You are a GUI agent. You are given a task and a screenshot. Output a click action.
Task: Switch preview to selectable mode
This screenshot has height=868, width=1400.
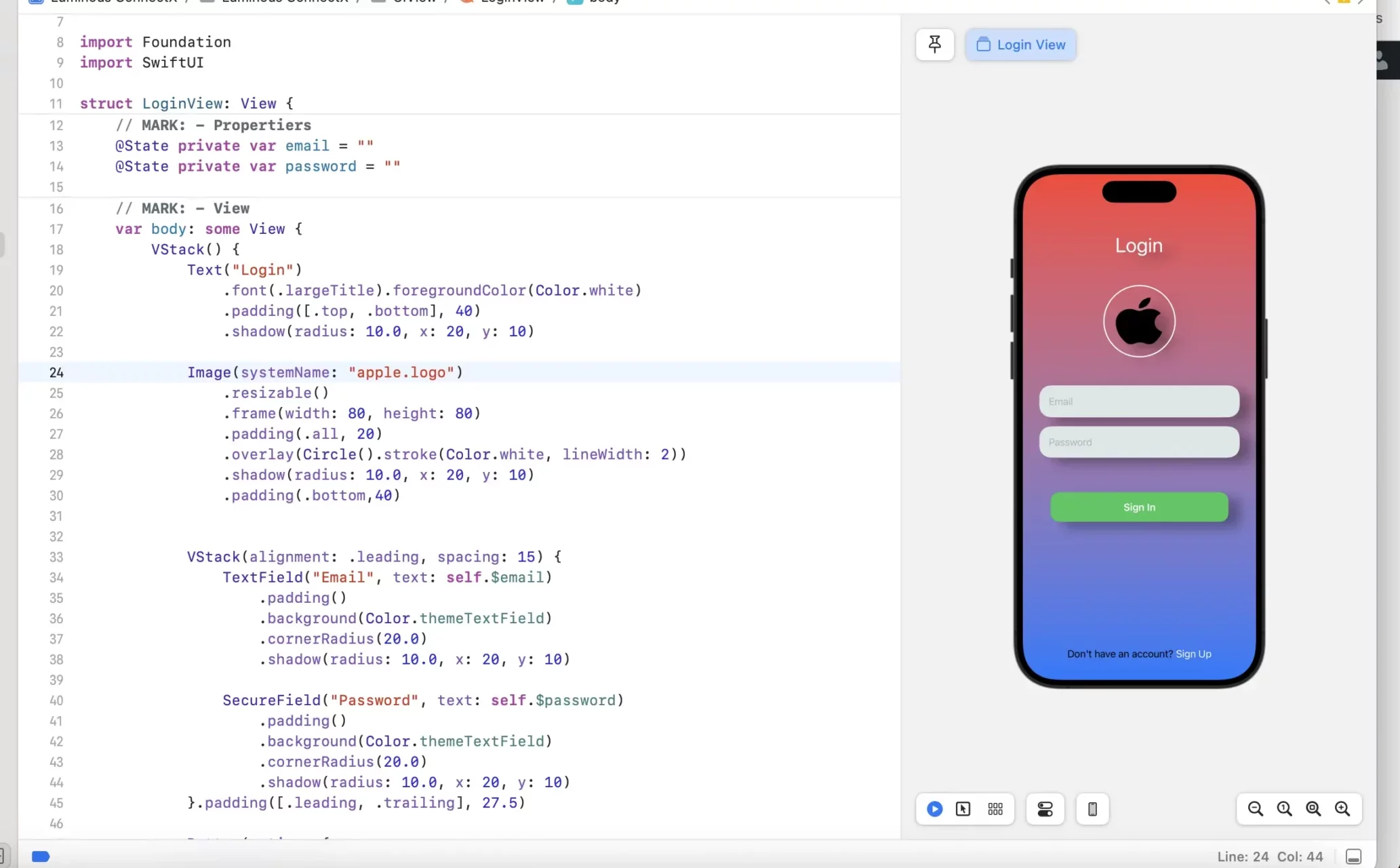[963, 809]
